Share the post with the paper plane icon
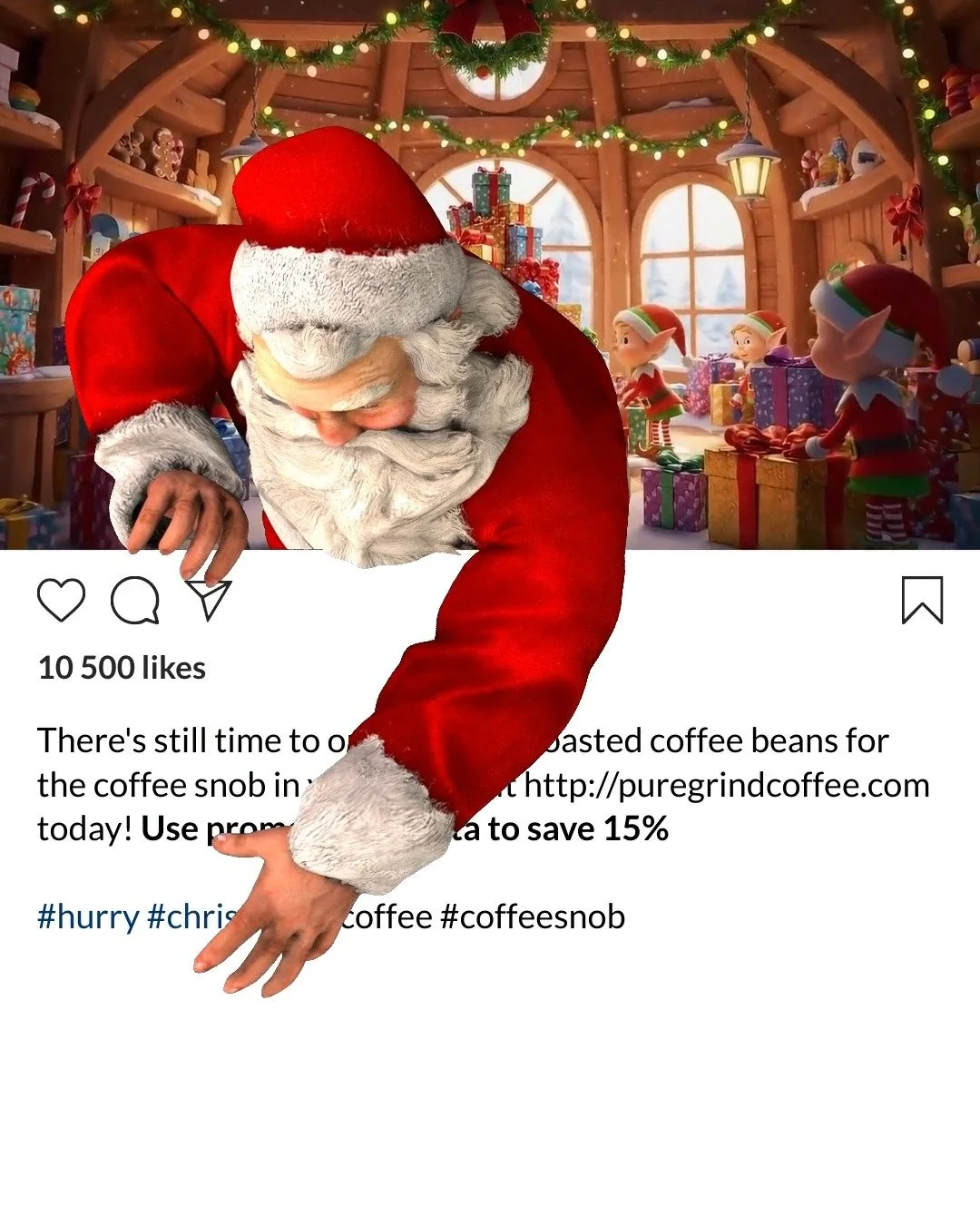Image resolution: width=980 pixels, height=1225 pixels. click(209, 600)
